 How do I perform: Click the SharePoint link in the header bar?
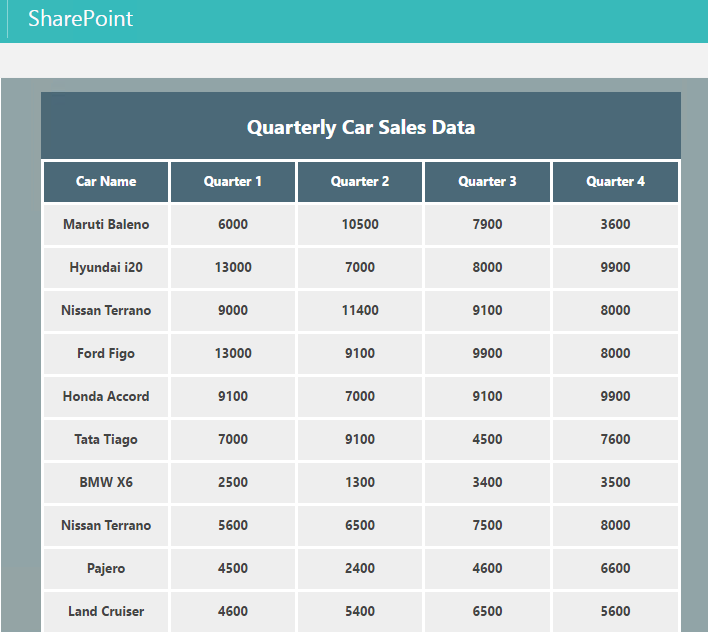(80, 19)
